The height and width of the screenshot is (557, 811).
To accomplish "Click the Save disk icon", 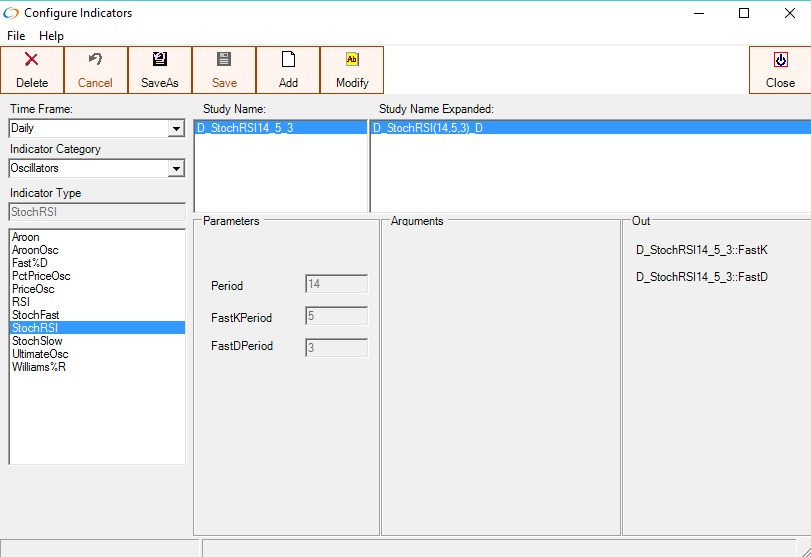I will pos(224,61).
